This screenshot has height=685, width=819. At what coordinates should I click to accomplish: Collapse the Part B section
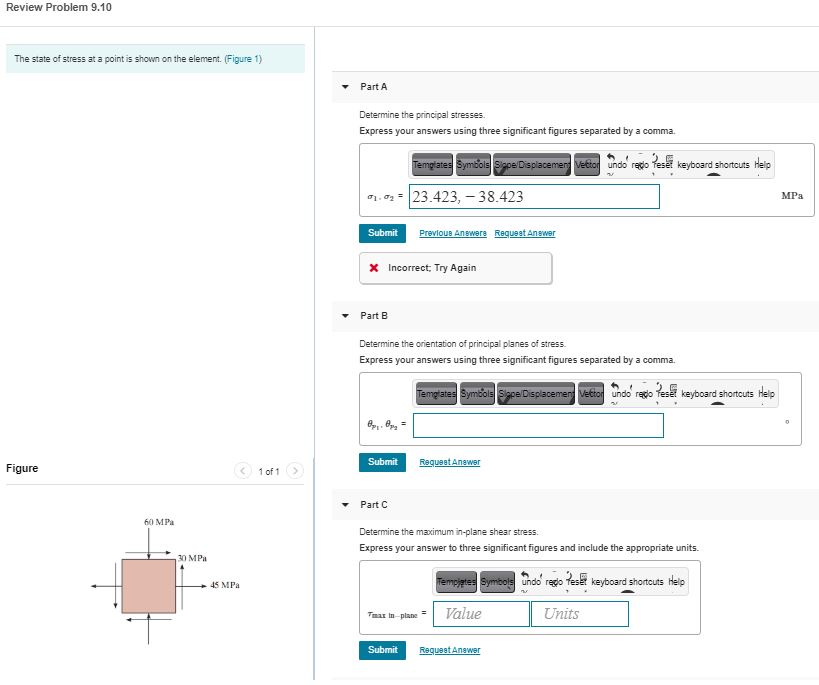pyautogui.click(x=345, y=316)
